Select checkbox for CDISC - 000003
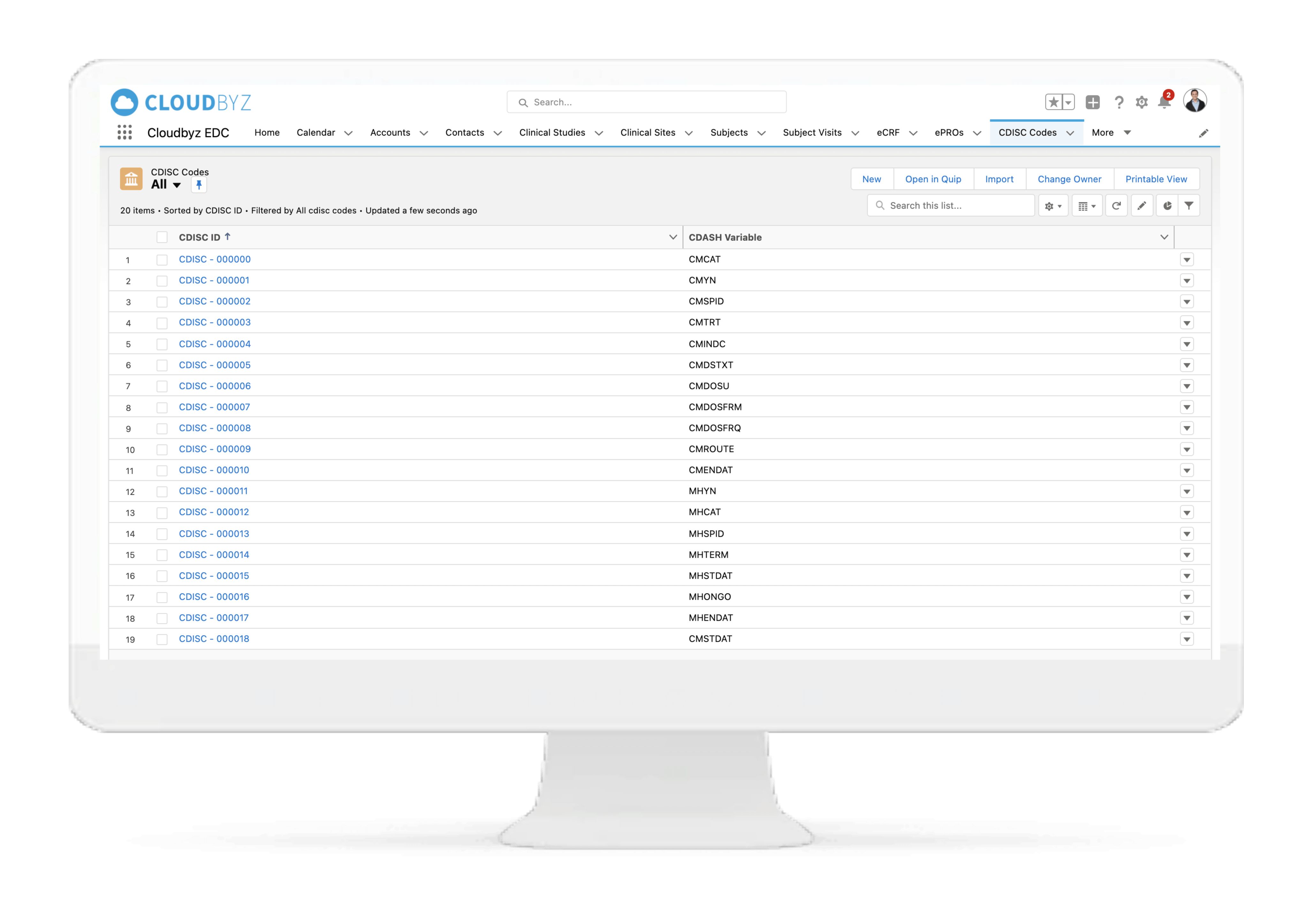Screen dimensions: 1316x911 pyautogui.click(x=162, y=323)
